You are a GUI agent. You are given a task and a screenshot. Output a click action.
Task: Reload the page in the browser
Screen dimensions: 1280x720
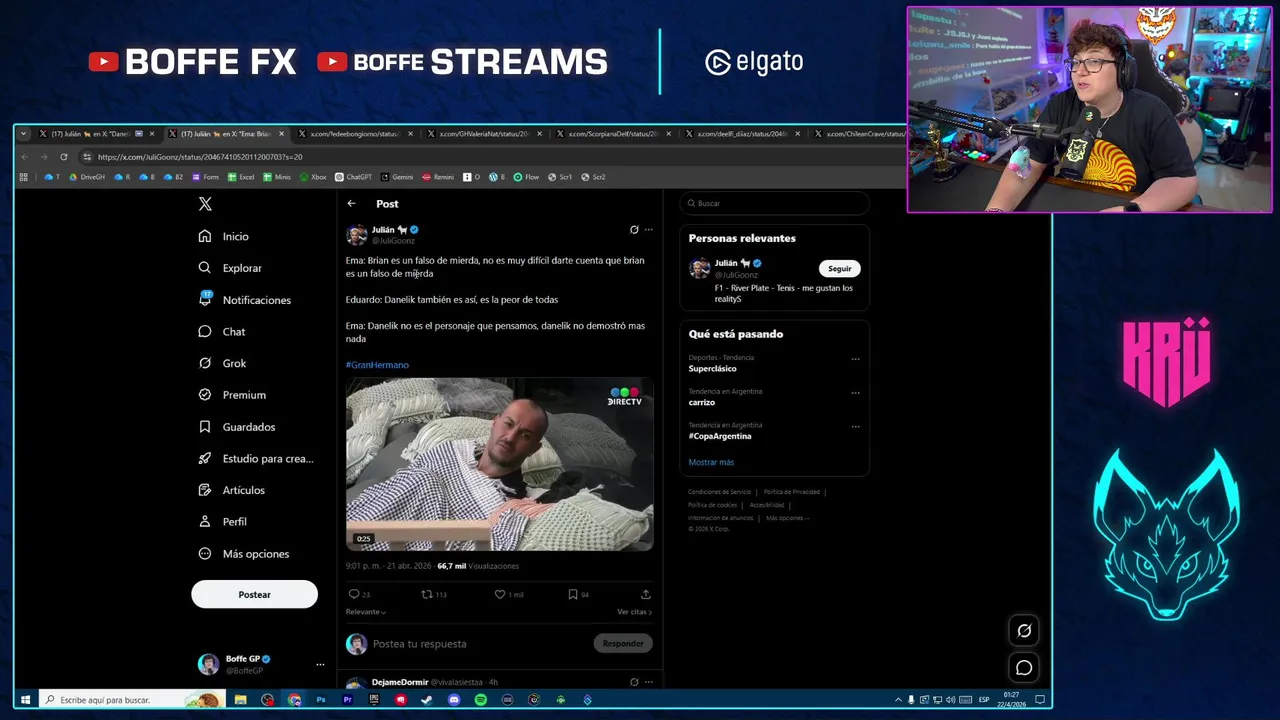click(63, 157)
